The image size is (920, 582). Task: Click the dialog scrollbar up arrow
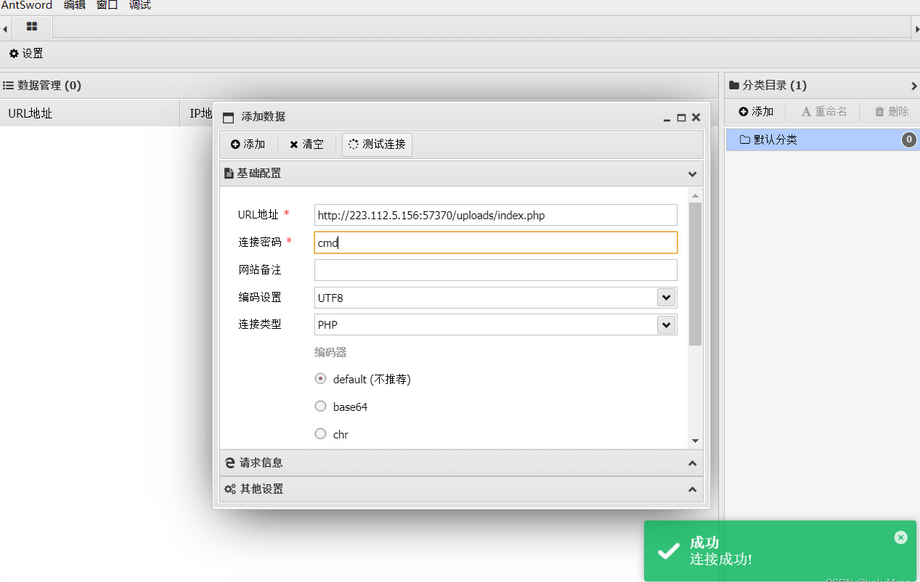(x=695, y=195)
